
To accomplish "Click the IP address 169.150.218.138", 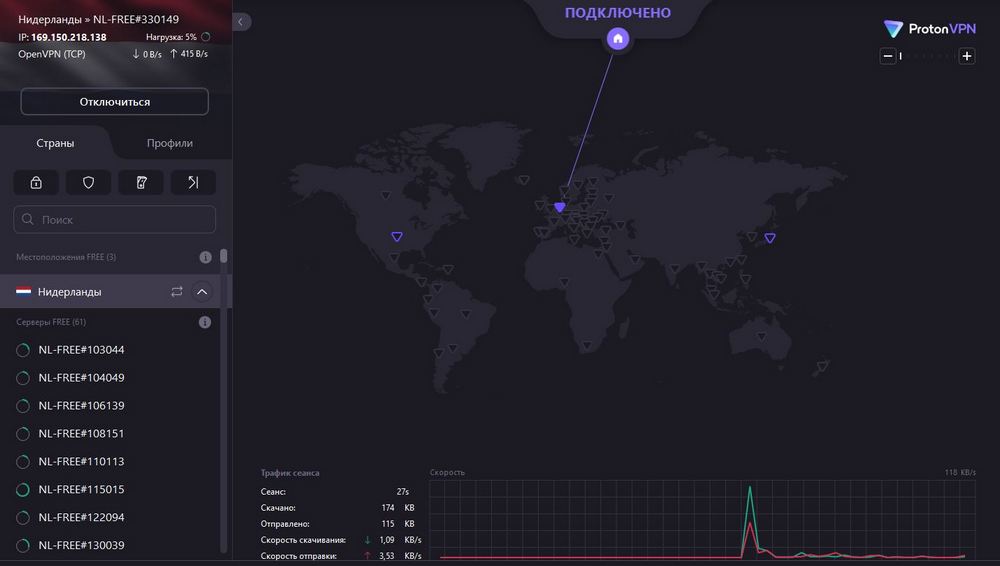I will coord(69,37).
